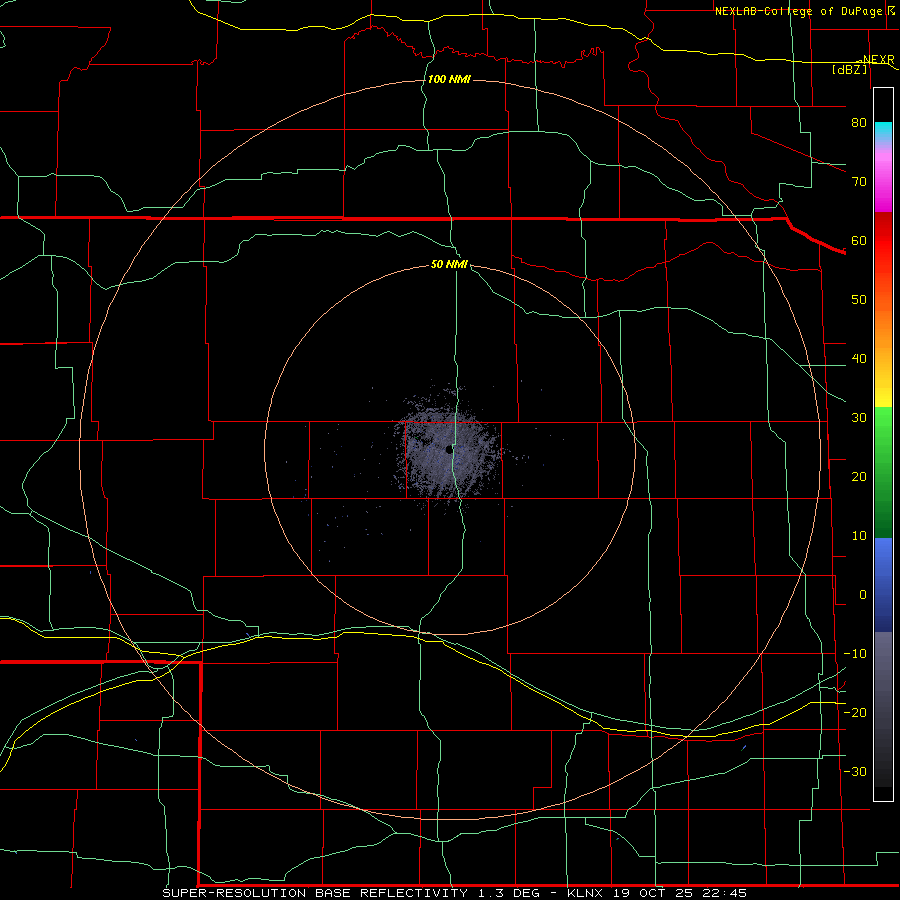This screenshot has width=900, height=900.
Task: Click the gray ground clutter echo near radar
Action: (448, 451)
